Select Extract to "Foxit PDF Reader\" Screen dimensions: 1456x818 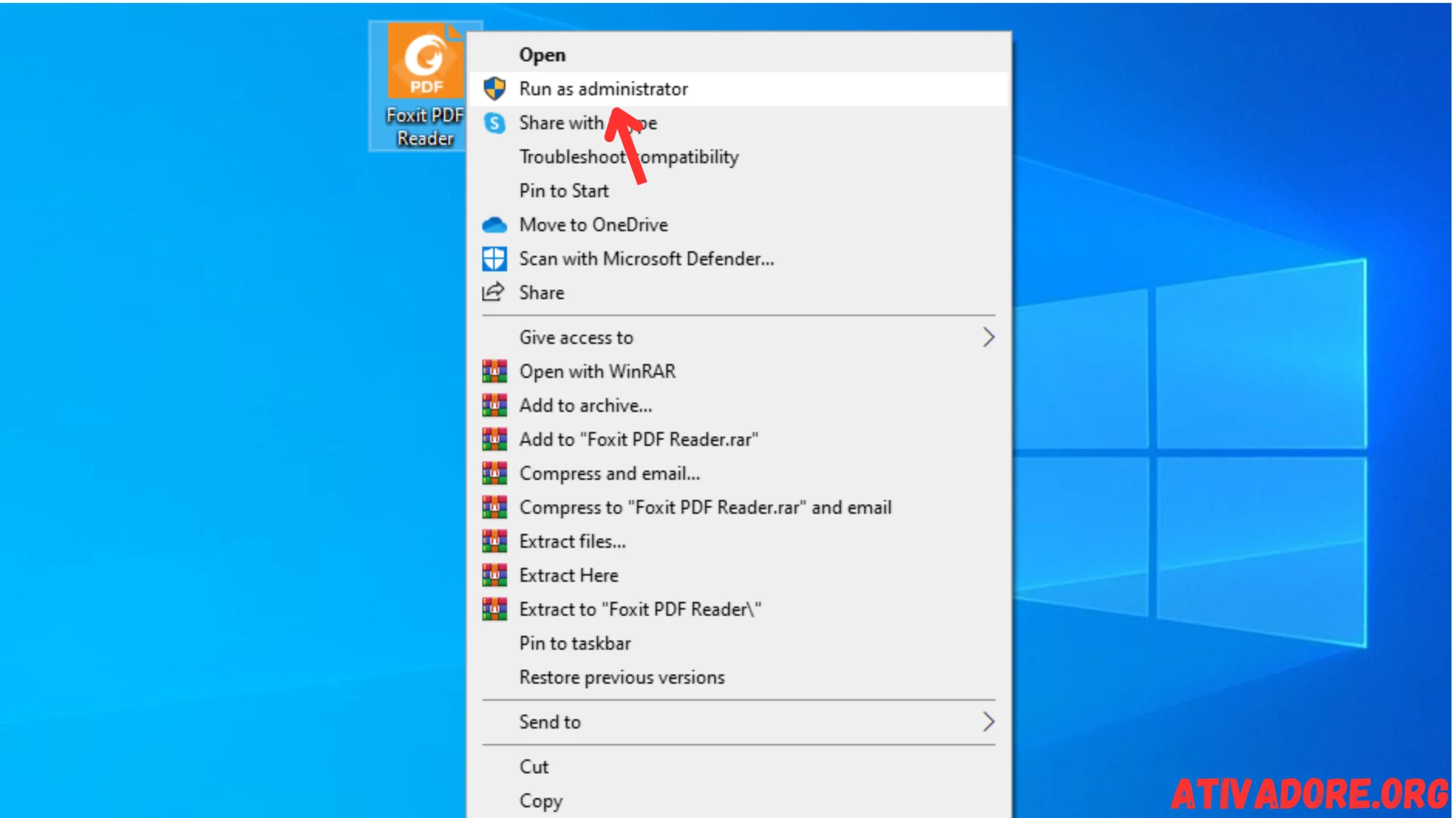738,609
